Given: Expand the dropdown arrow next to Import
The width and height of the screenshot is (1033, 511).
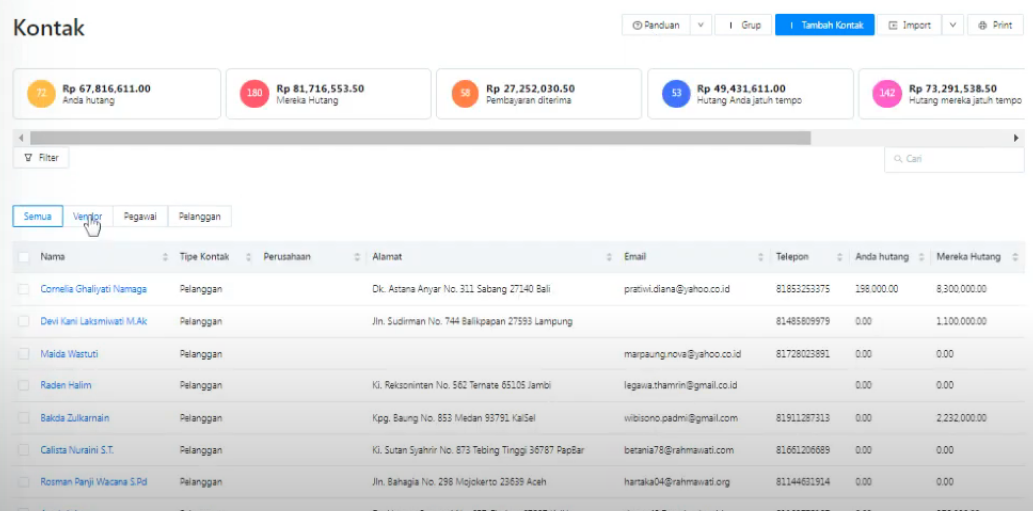Looking at the screenshot, I should coord(953,25).
